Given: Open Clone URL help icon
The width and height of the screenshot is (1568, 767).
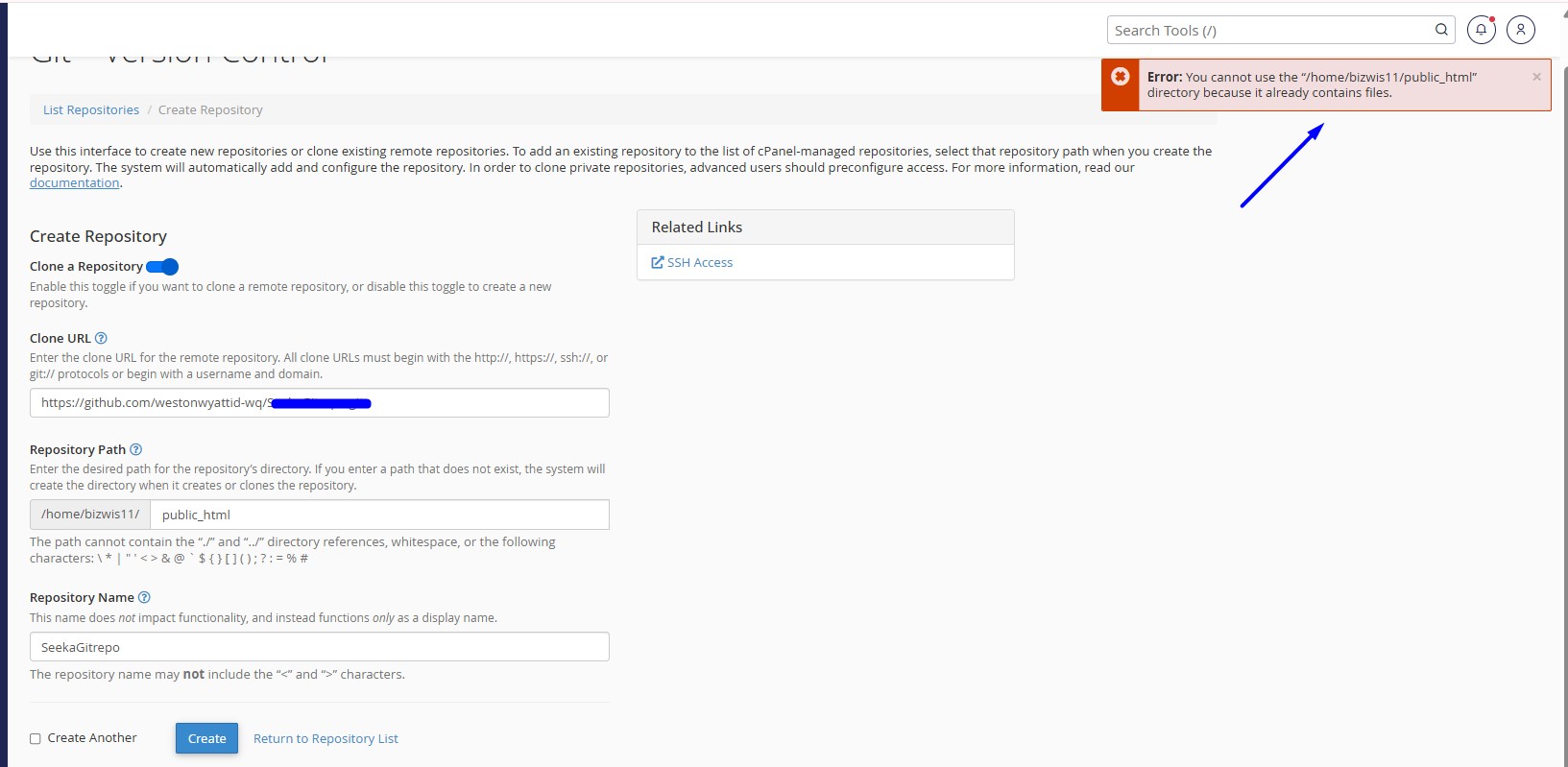Looking at the screenshot, I should coord(101,338).
